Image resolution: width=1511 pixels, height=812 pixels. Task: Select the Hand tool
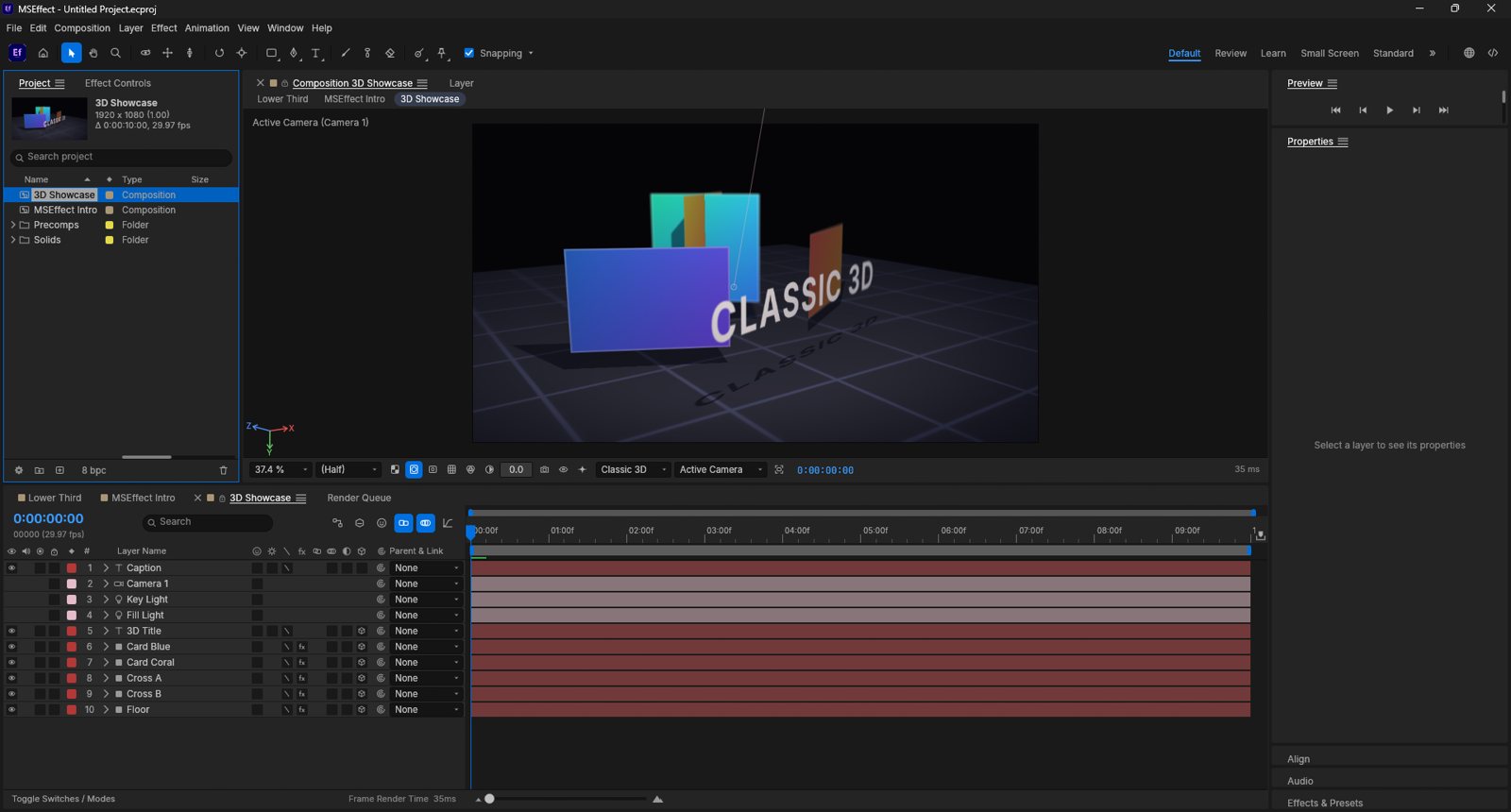[93, 53]
